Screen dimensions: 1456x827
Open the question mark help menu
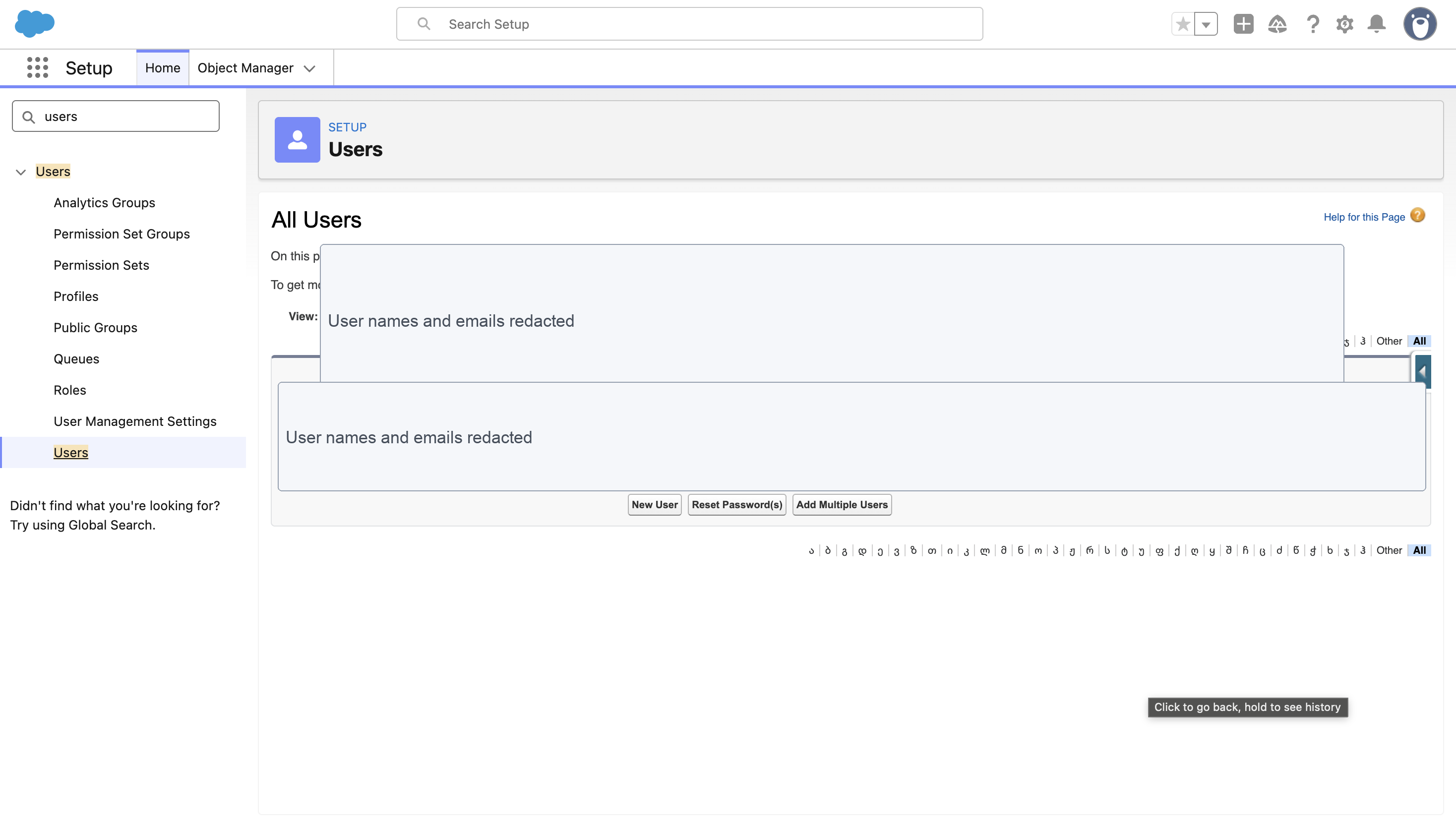coord(1313,24)
